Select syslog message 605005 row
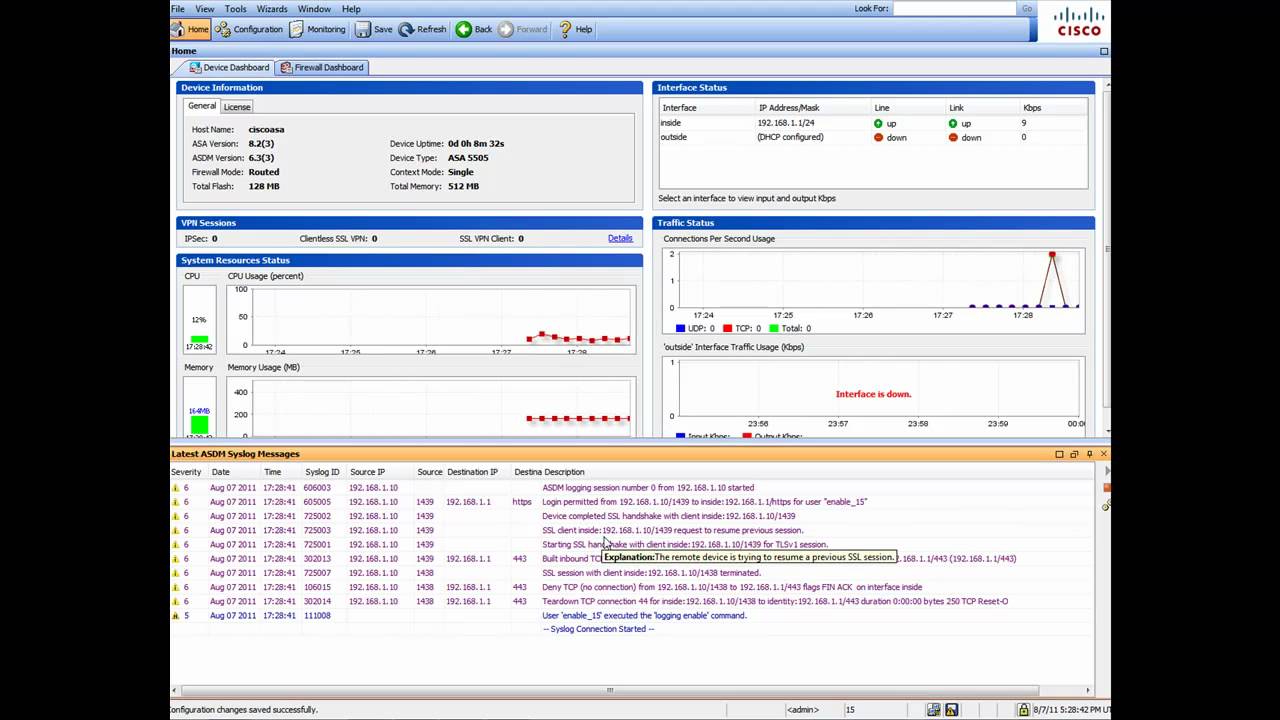 point(632,502)
